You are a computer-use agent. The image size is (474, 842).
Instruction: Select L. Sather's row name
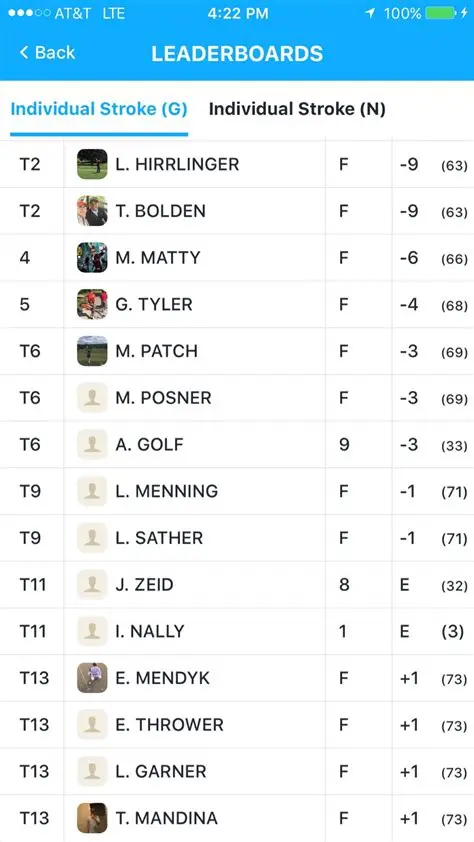tap(159, 538)
